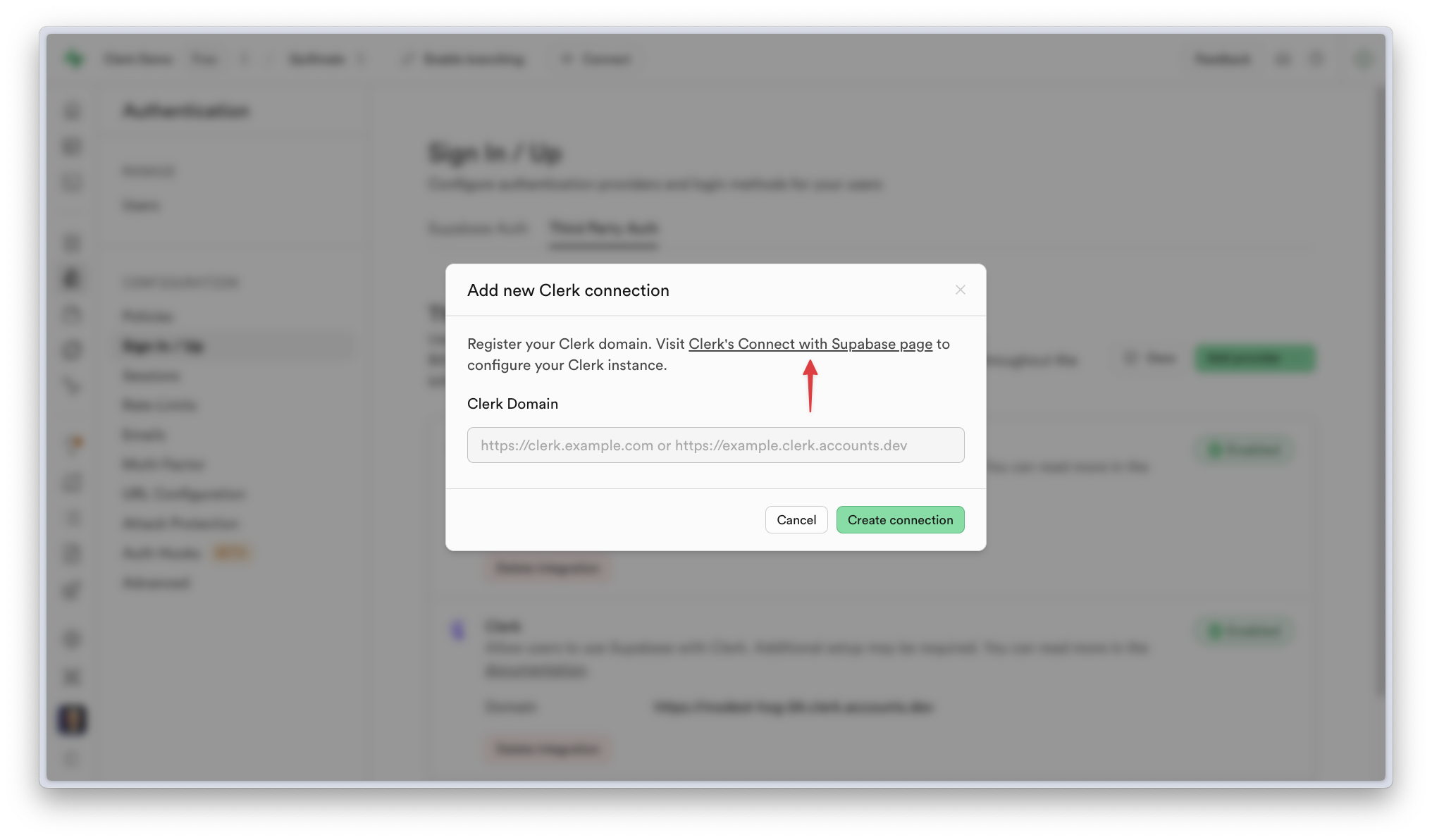Select the Authentication icon in the sidebar

pyautogui.click(x=72, y=278)
